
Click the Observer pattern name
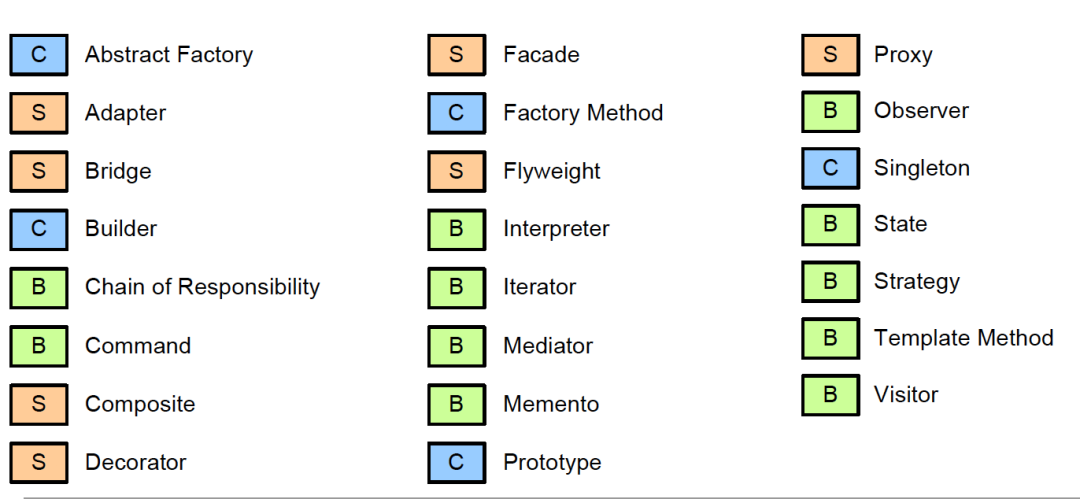[921, 111]
